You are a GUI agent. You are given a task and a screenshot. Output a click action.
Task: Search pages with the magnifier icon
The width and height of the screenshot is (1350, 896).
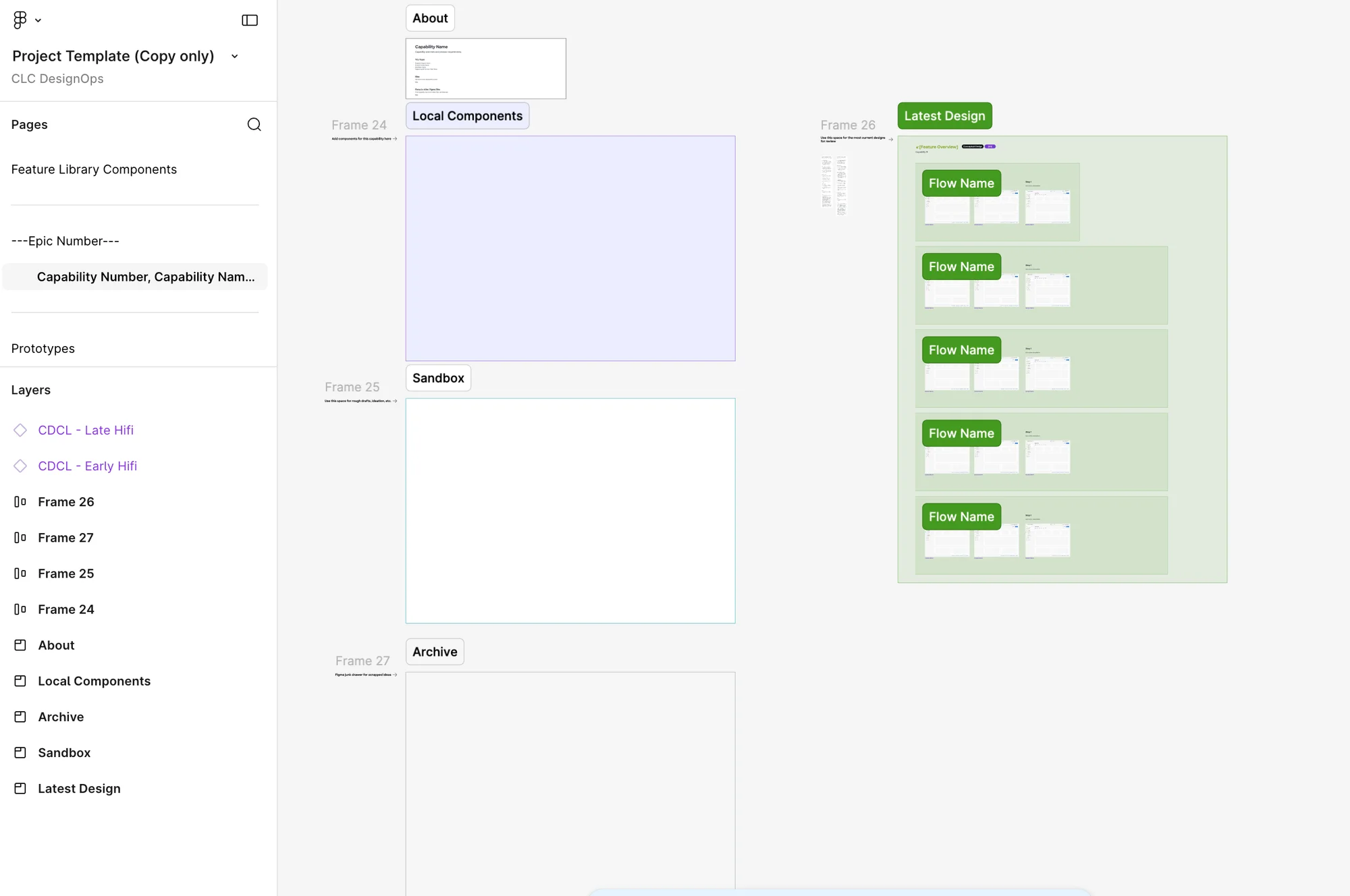pyautogui.click(x=254, y=124)
